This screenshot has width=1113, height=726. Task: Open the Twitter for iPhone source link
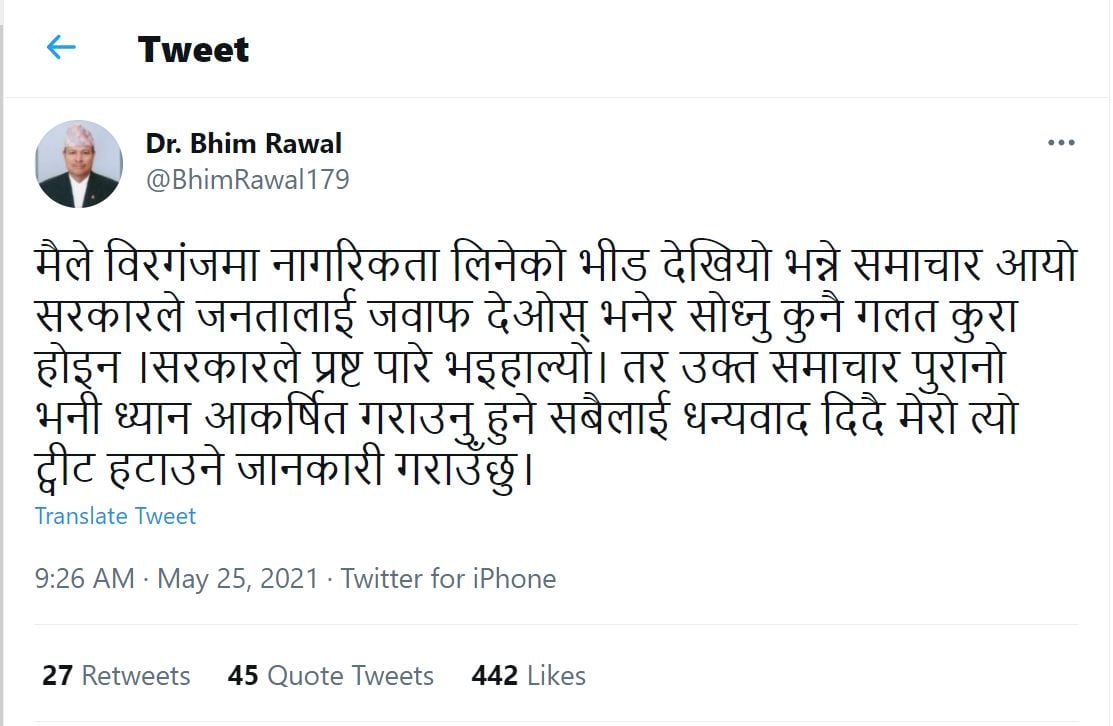(448, 578)
